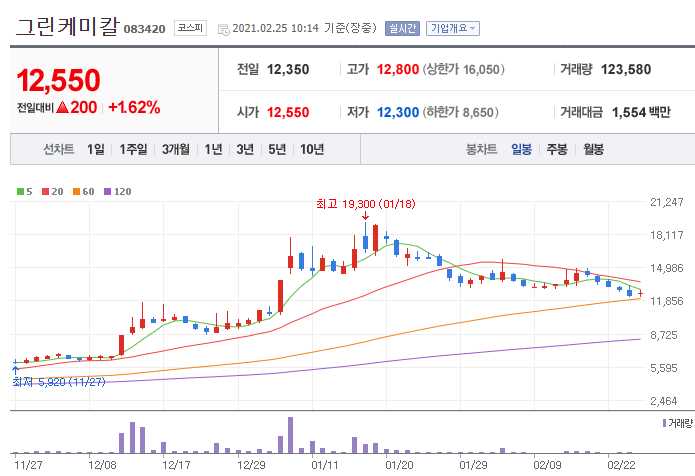This screenshot has width=695, height=476.
Task: Select the 5년 line chart tab
Action: (277, 149)
